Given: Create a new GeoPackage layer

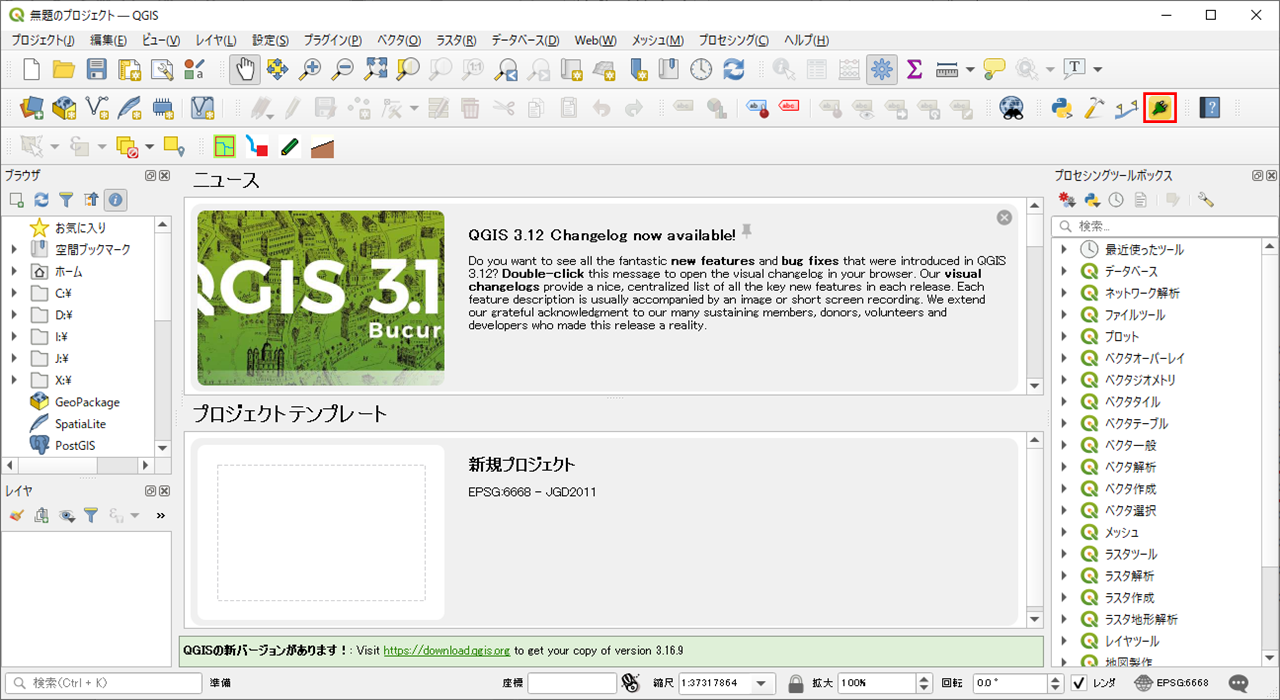Looking at the screenshot, I should [64, 107].
